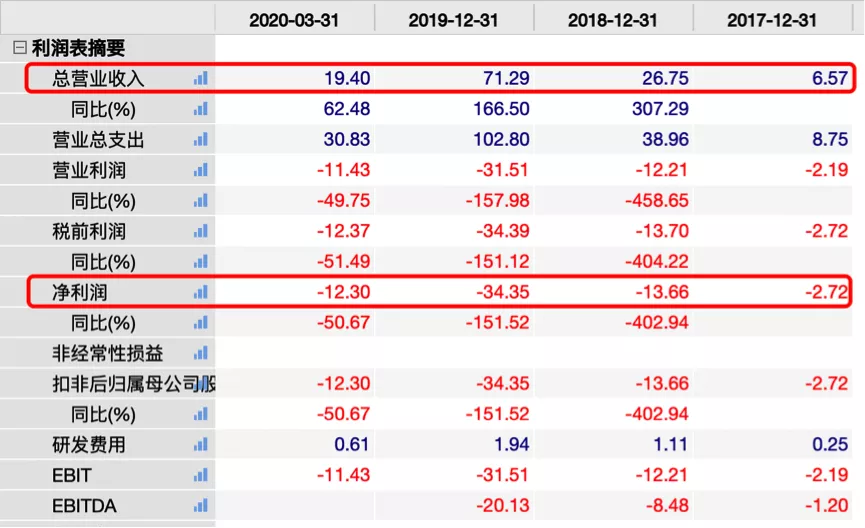Open chart icon of 同比(%) directly above 研发费用
Viewport: 865px width, 528px height.
(201, 414)
